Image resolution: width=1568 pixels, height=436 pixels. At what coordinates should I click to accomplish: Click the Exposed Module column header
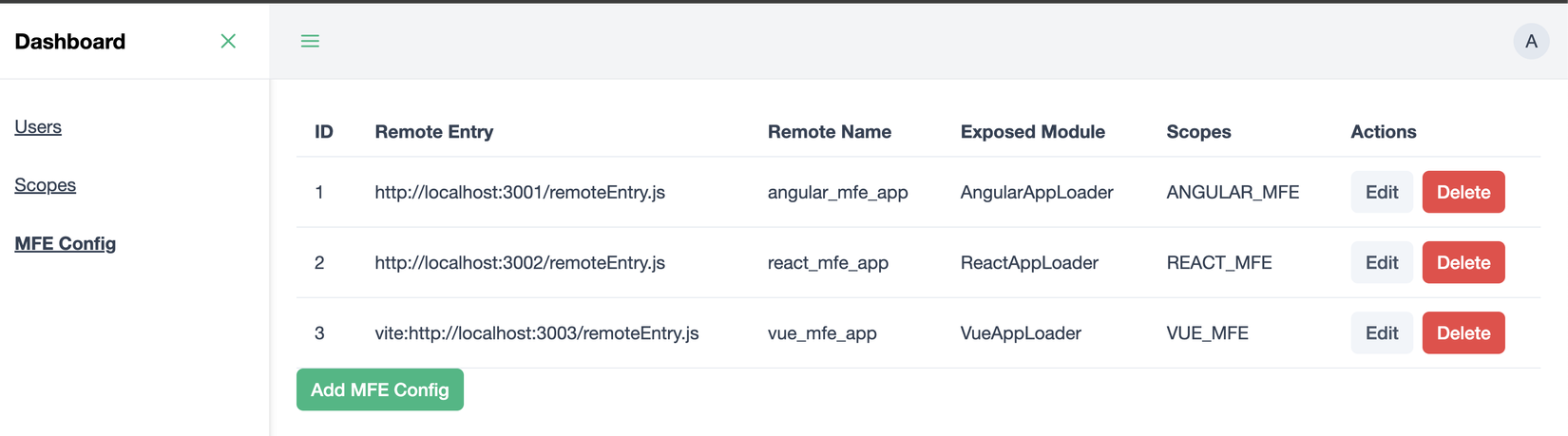point(1032,132)
